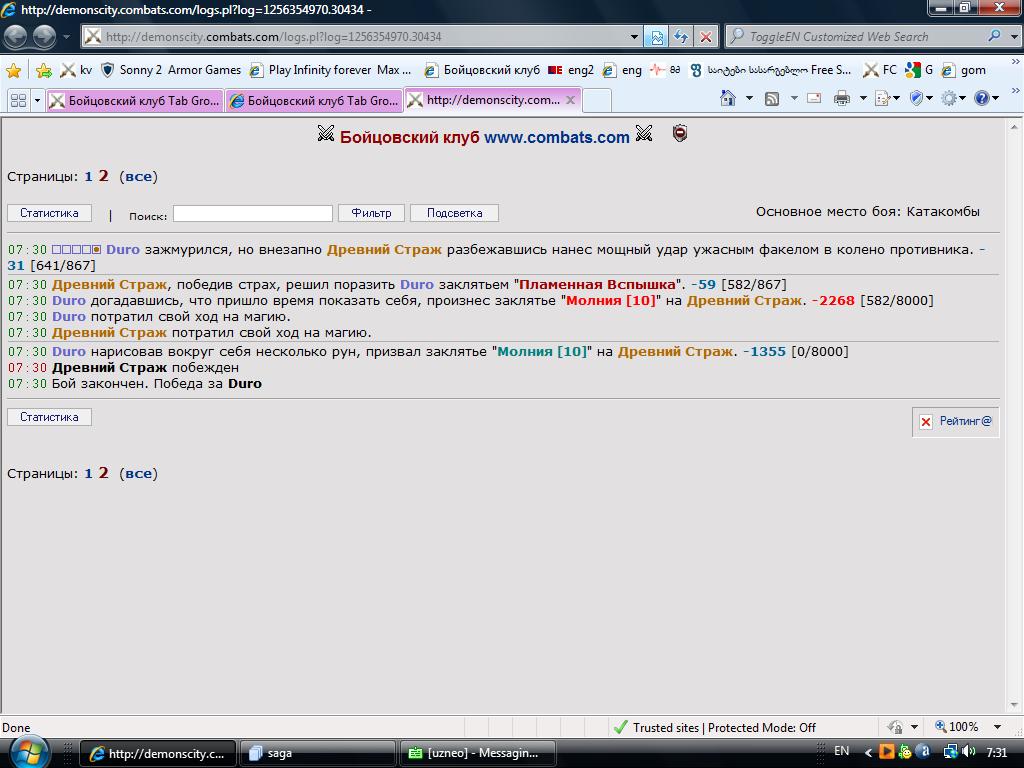Refresh the page with the Refresh icon
The height and width of the screenshot is (768, 1024).
(x=681, y=37)
